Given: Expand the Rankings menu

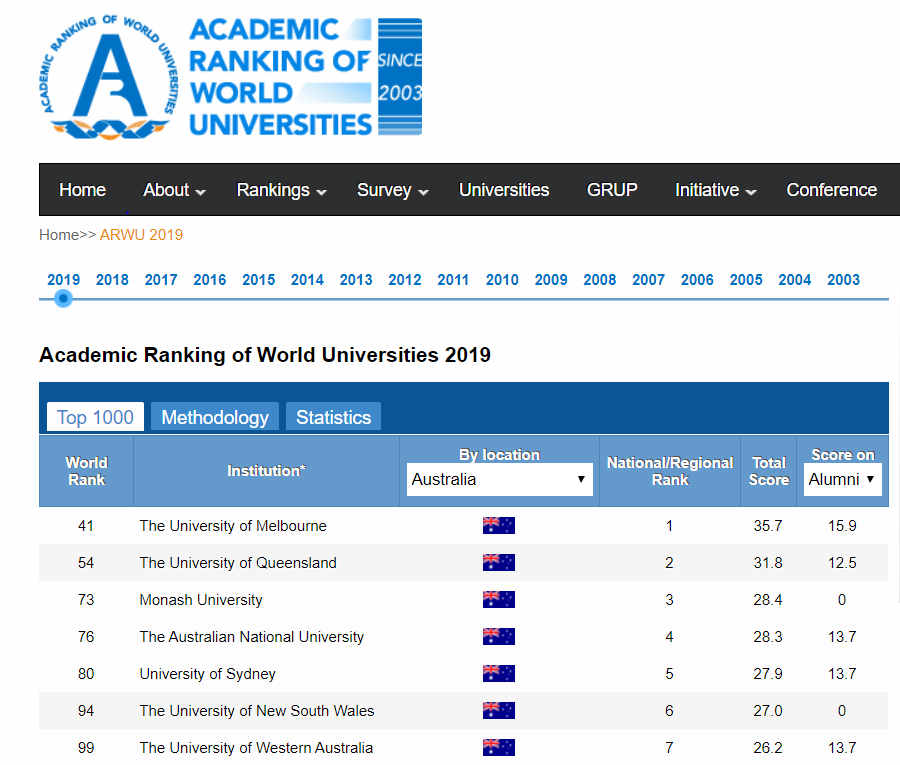Looking at the screenshot, I should 282,190.
